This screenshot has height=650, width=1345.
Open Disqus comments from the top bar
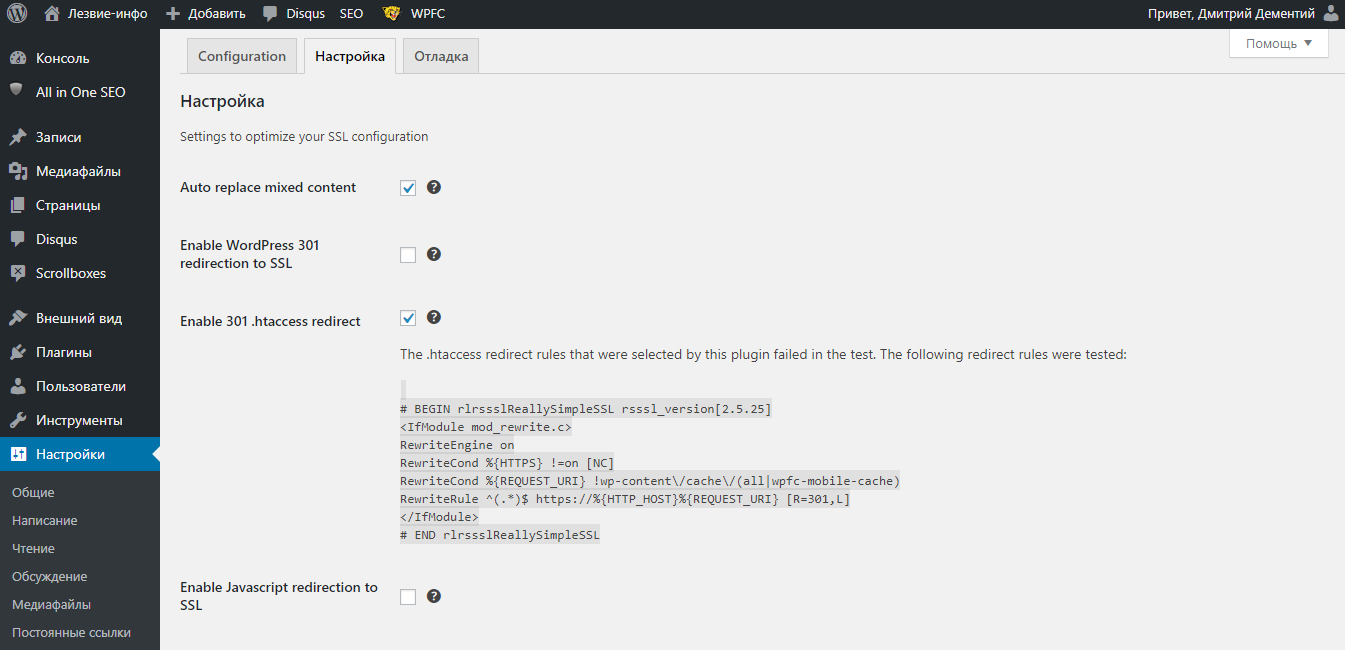point(294,14)
